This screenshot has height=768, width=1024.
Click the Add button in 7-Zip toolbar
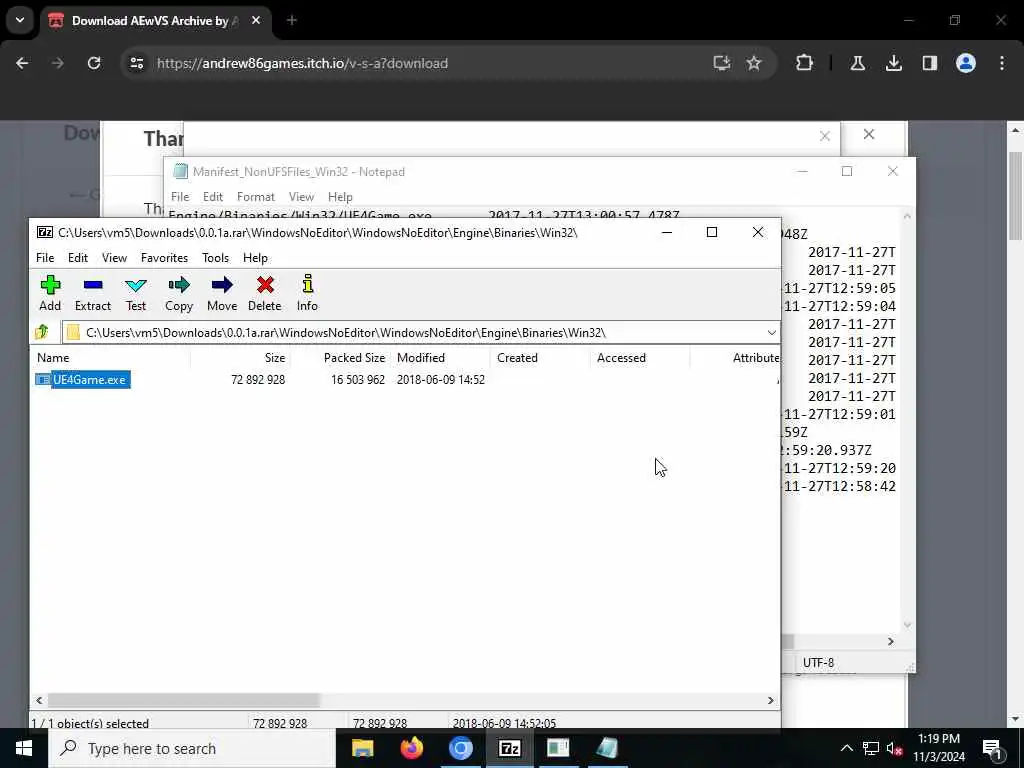point(50,293)
